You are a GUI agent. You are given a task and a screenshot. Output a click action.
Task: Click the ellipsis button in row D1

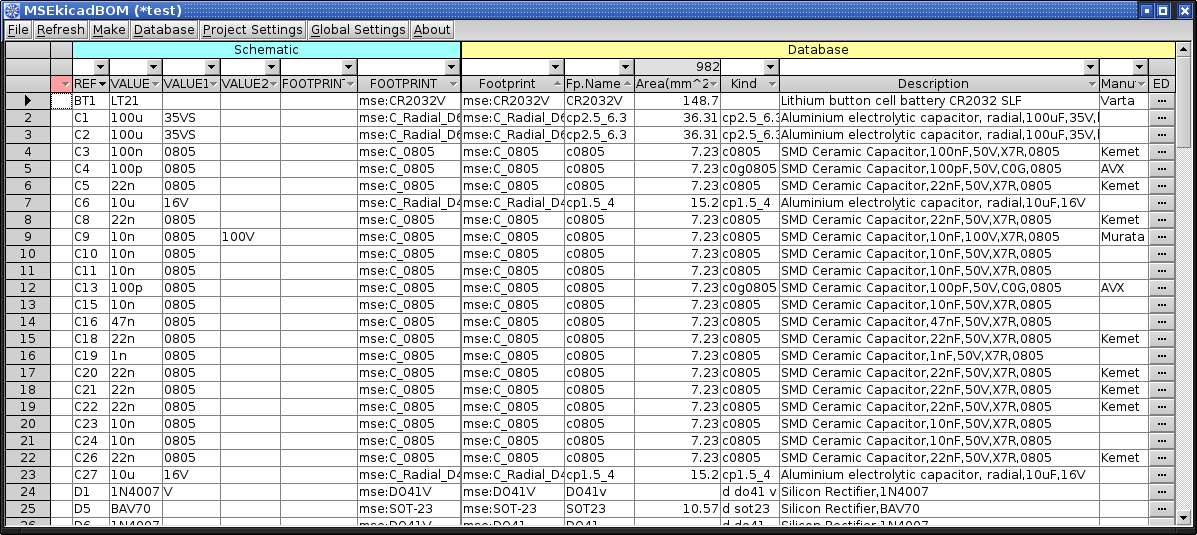1161,492
